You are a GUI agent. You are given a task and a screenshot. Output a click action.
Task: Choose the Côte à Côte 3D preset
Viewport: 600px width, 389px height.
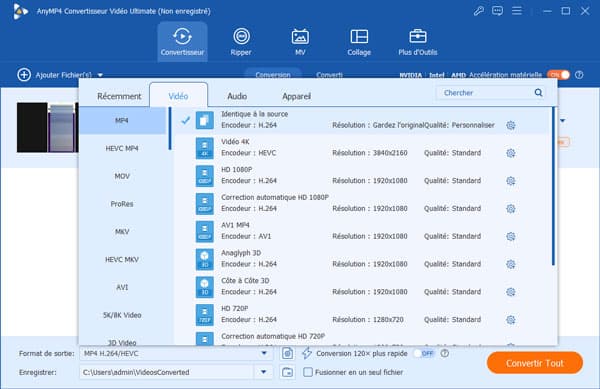click(x=362, y=286)
